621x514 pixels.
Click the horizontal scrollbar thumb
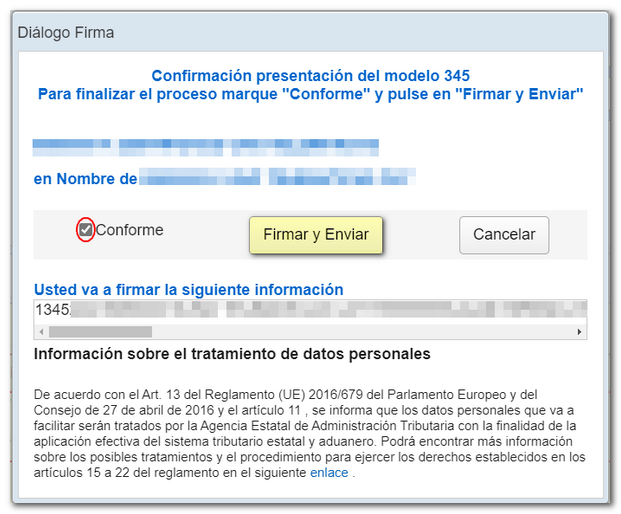100,331
